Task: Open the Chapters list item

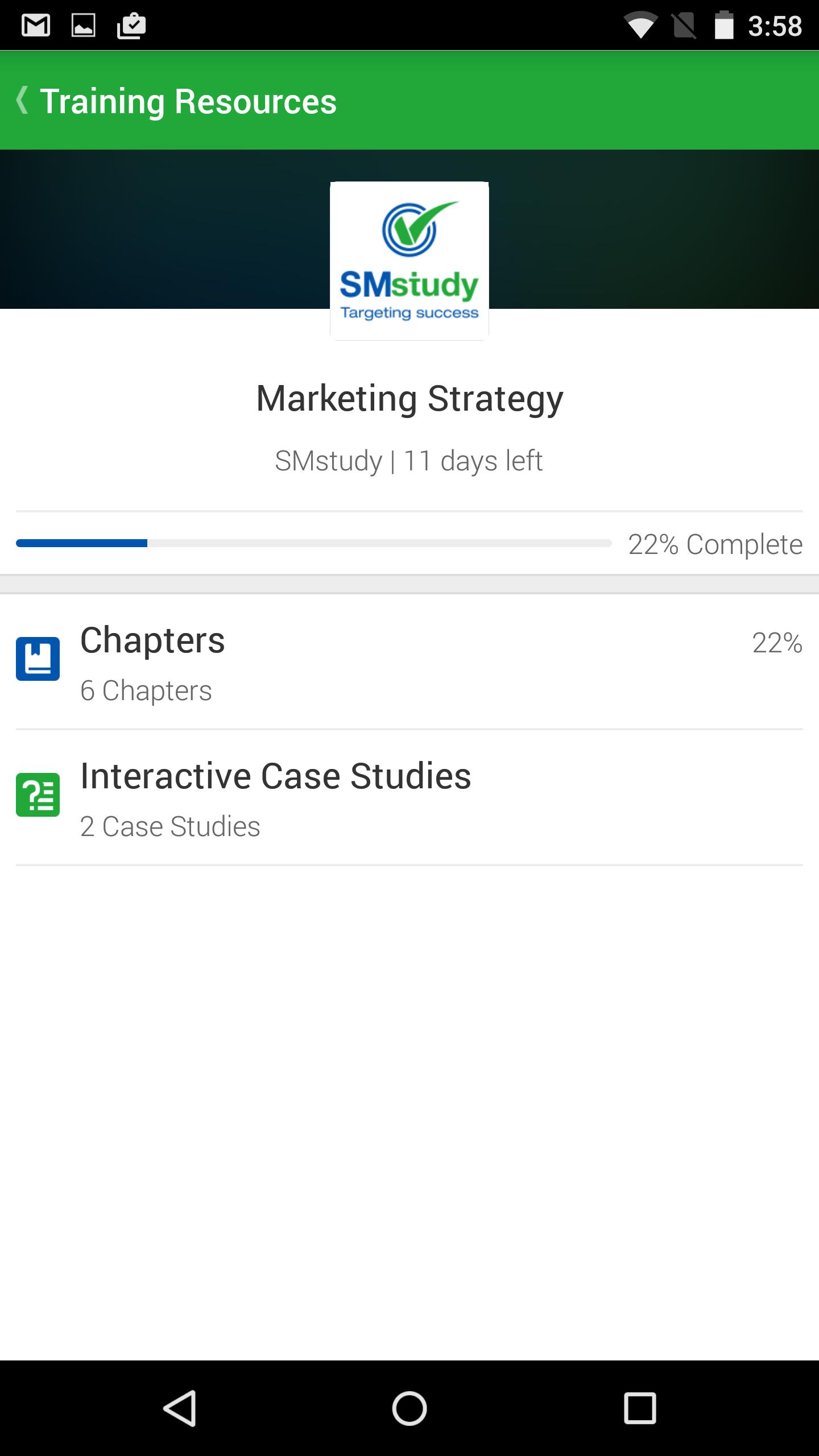Action: (x=409, y=661)
